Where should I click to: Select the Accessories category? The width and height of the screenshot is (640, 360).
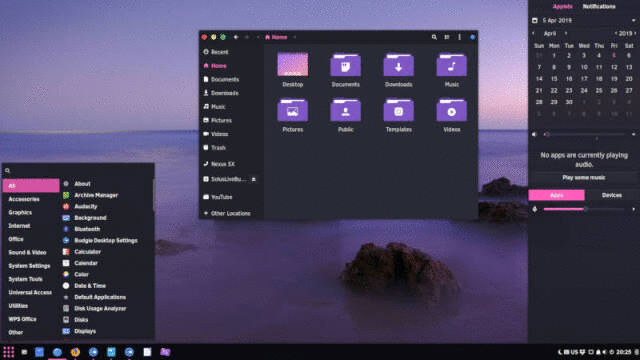point(31,199)
